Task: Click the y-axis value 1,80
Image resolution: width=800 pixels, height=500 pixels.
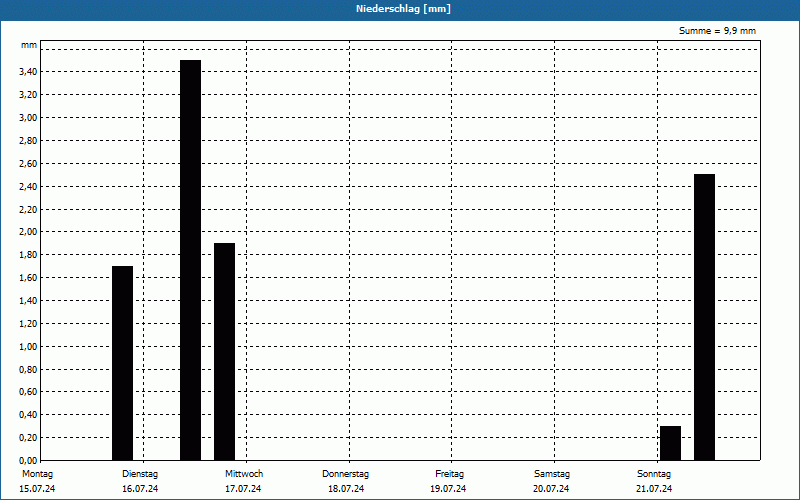Action: (28, 255)
